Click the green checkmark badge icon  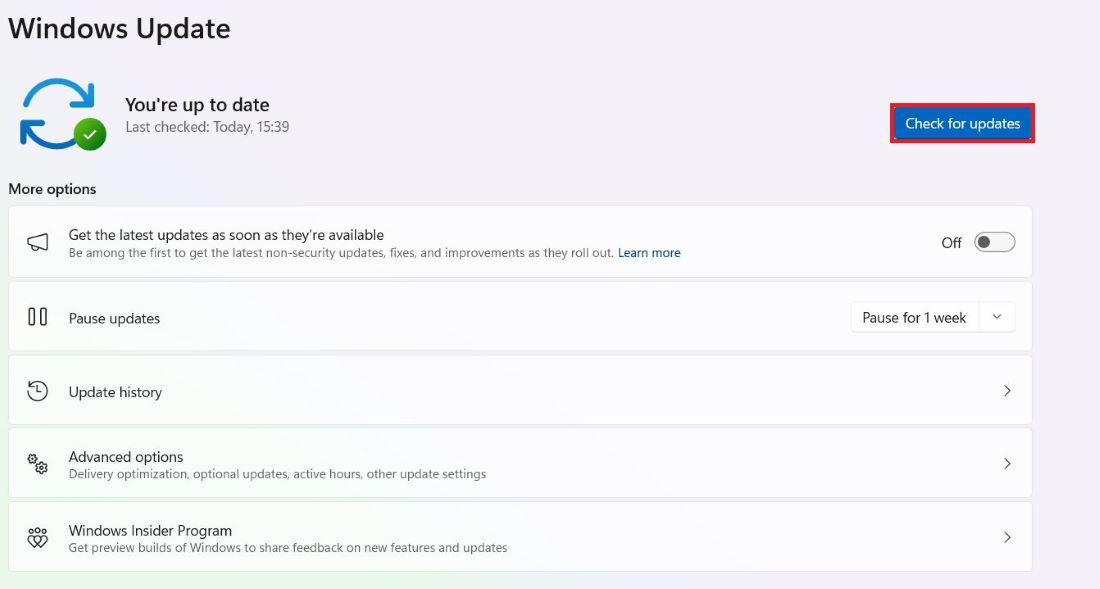point(91,134)
